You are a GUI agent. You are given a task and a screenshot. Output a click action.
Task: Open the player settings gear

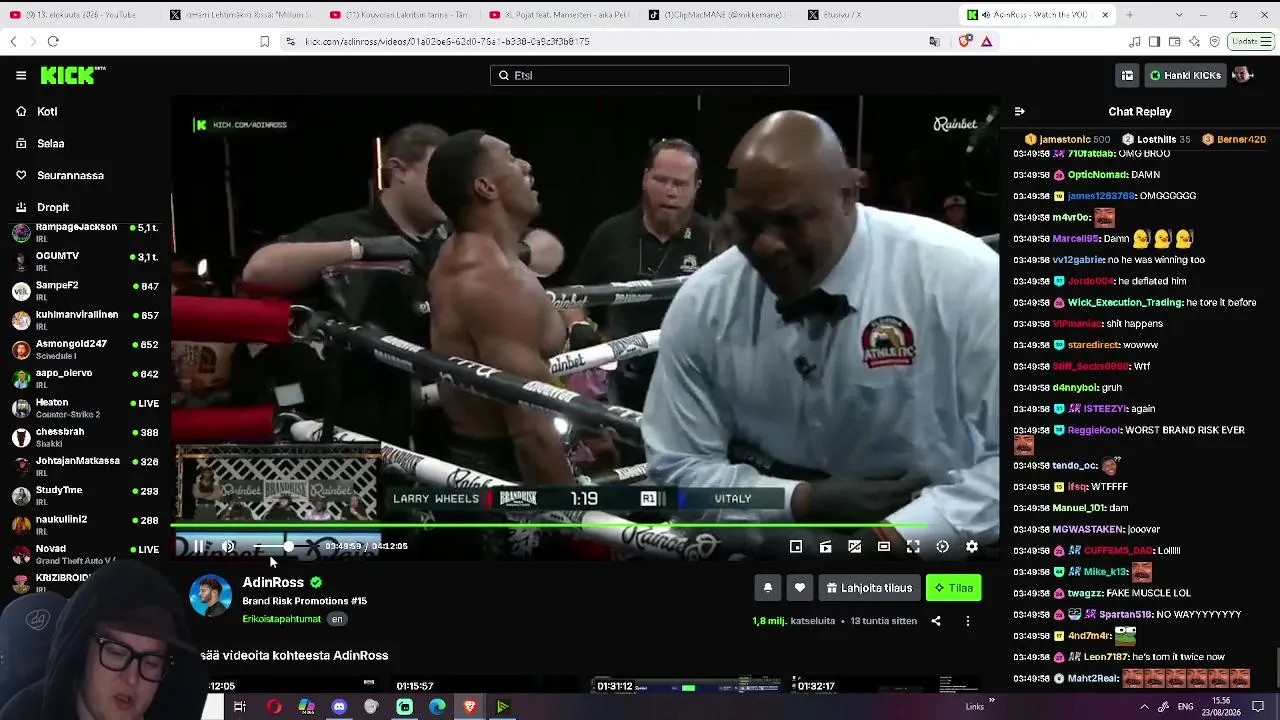pos(972,546)
